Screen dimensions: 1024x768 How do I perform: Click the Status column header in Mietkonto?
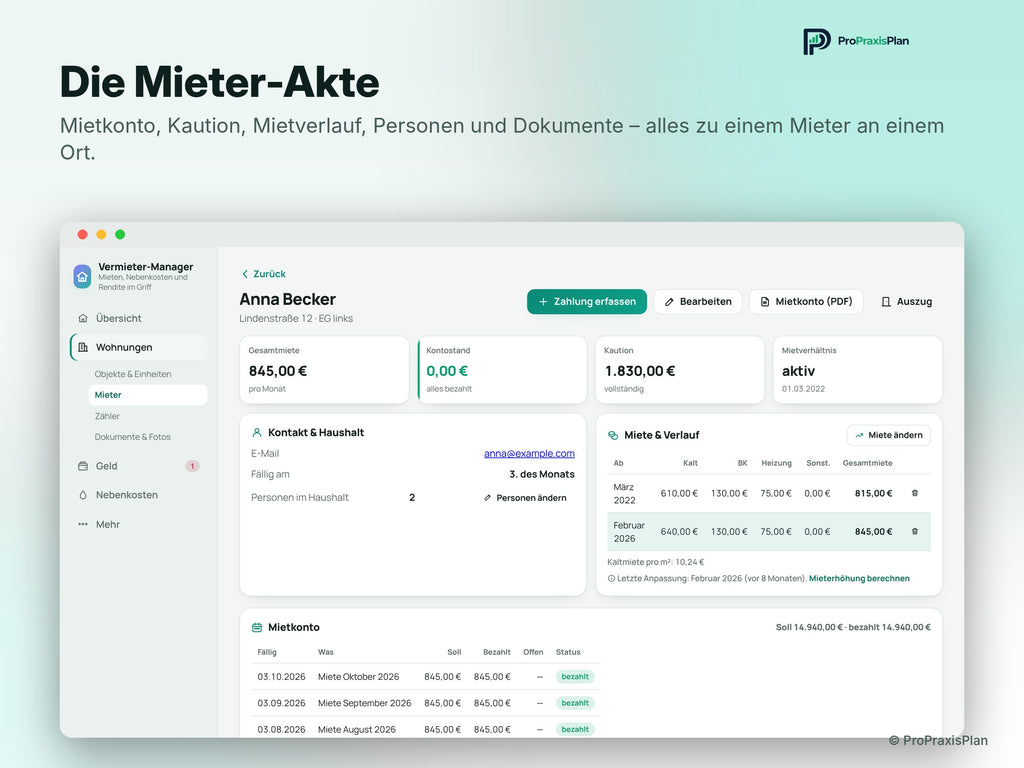568,652
